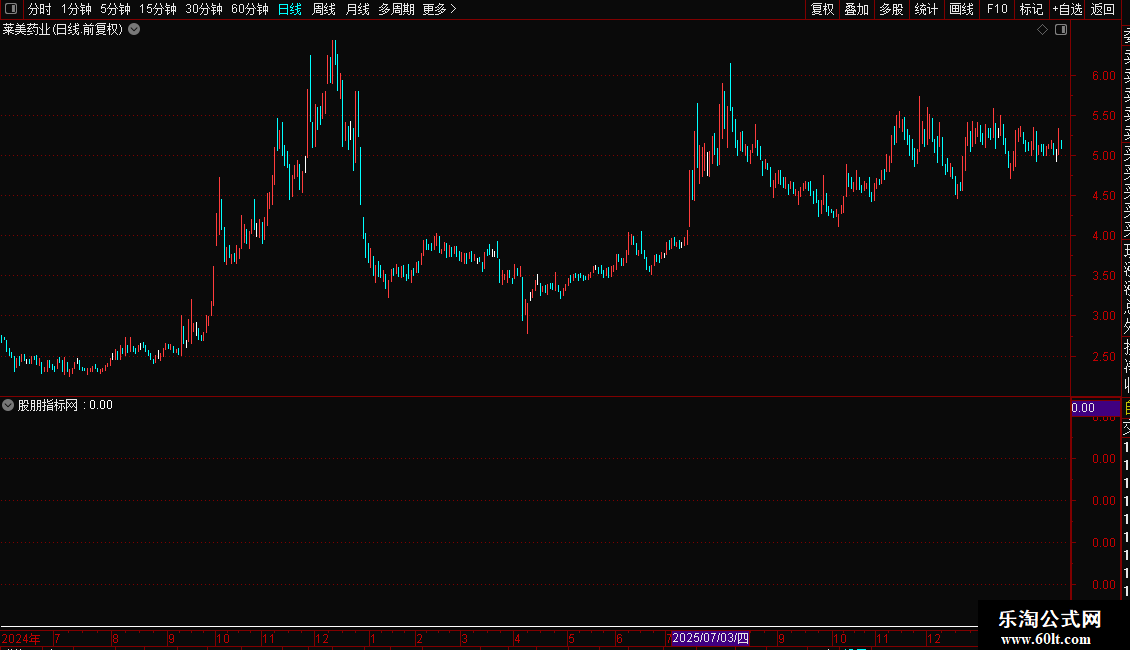The height and width of the screenshot is (650, 1130).
Task: Click the diamond icon in chart corner
Action: point(1042,30)
